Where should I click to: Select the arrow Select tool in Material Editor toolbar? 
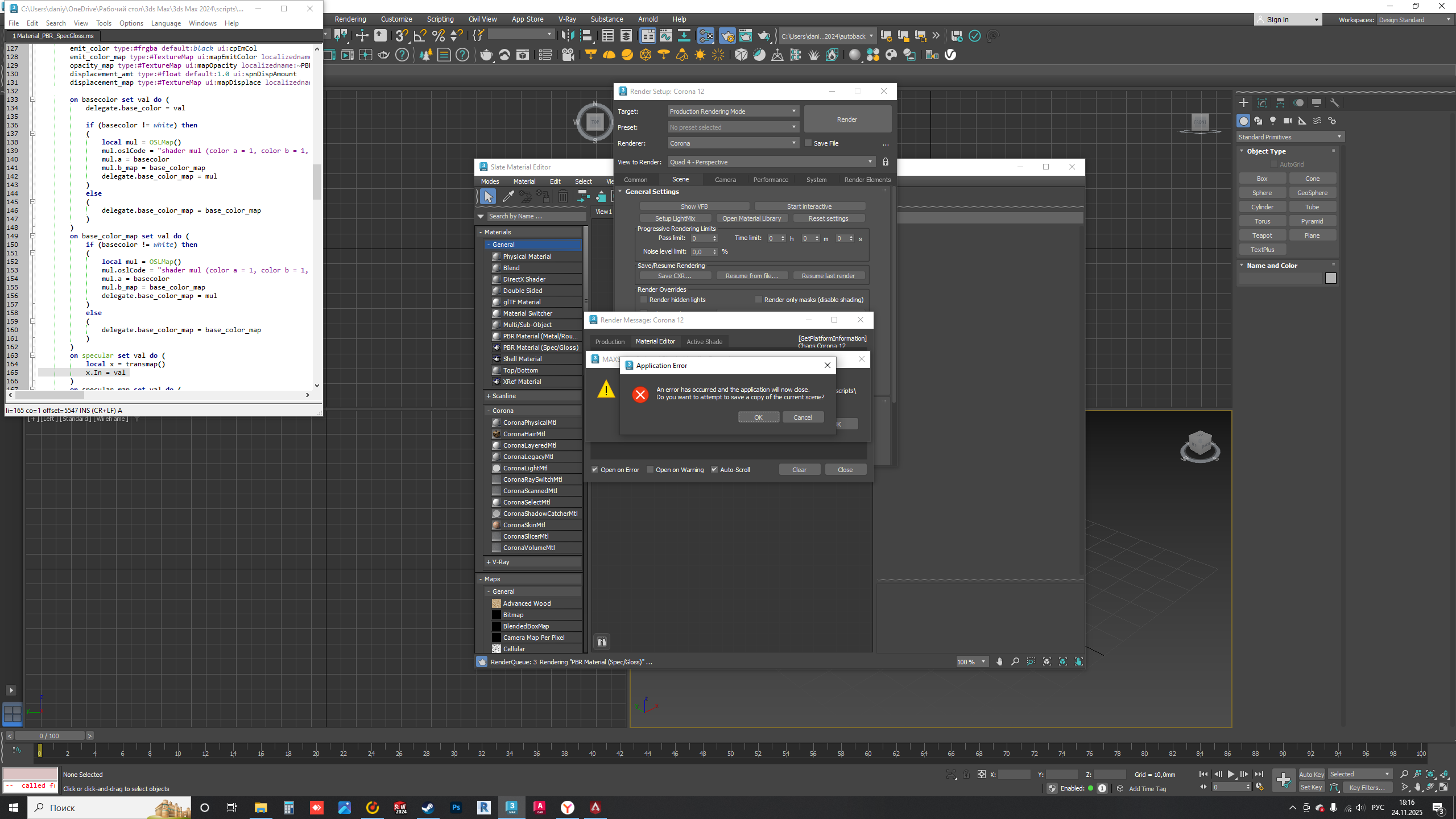(x=488, y=196)
